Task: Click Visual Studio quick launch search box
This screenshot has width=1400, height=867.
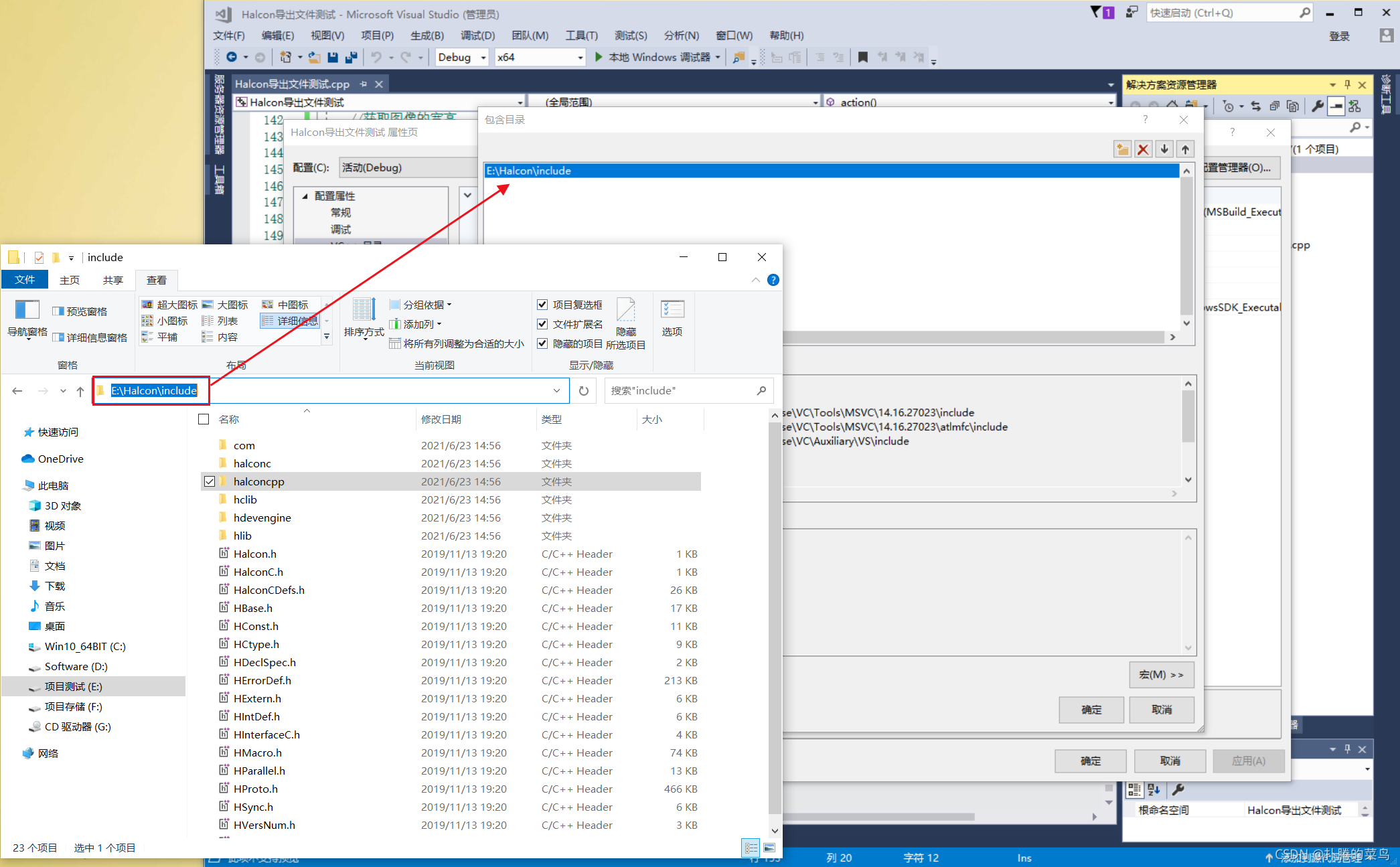Action: (x=1229, y=13)
